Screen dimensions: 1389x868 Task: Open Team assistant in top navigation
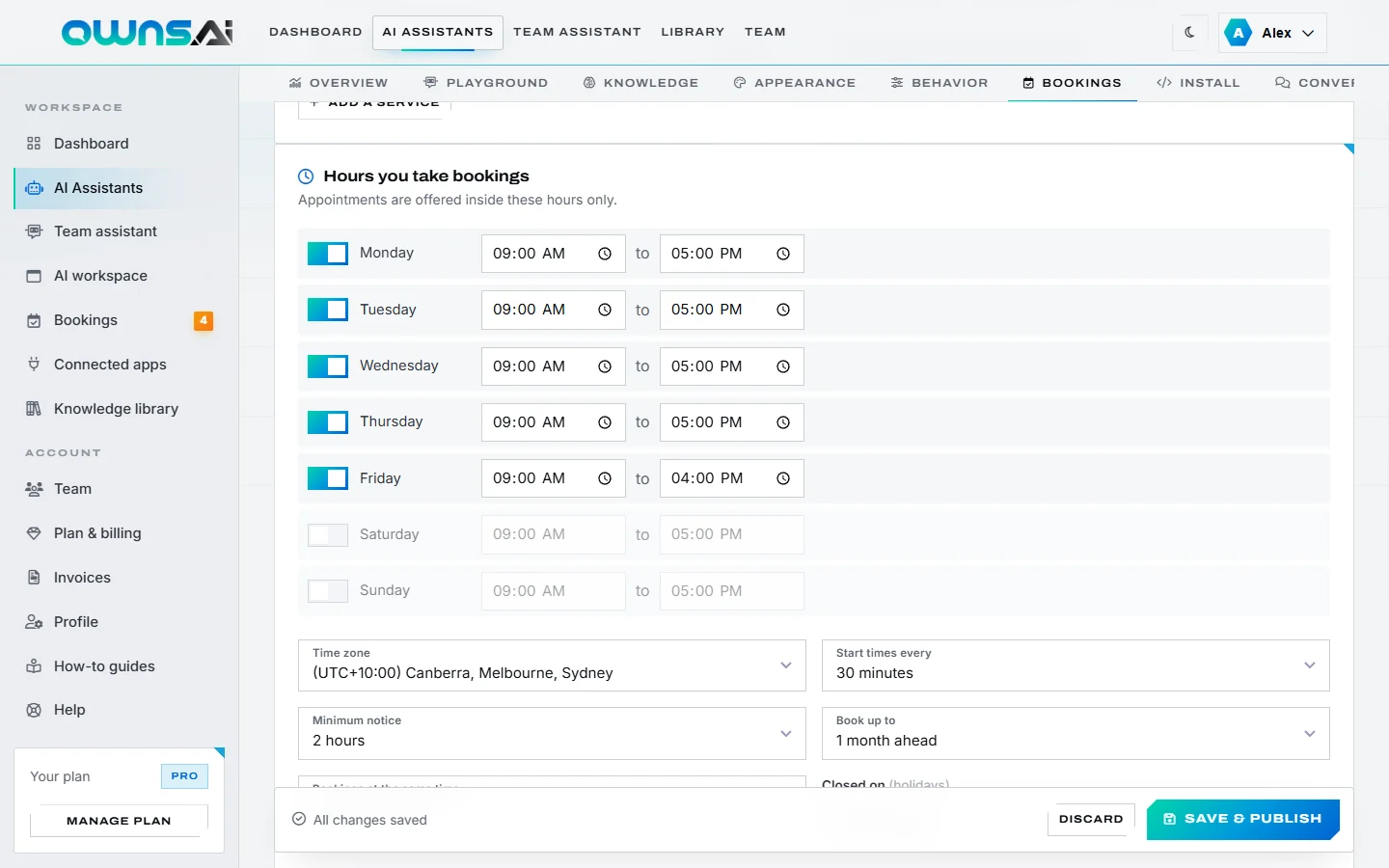point(577,32)
